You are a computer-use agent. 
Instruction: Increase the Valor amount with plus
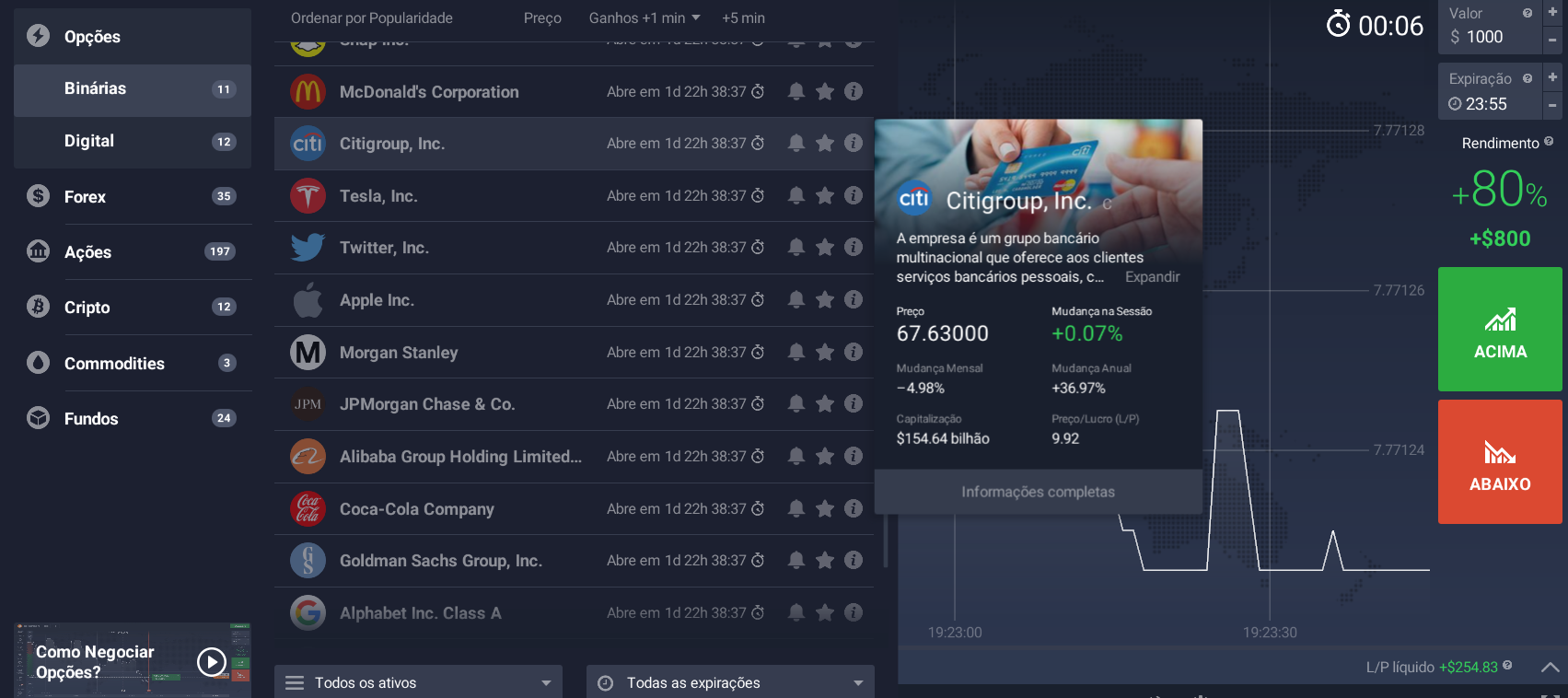[1552, 12]
